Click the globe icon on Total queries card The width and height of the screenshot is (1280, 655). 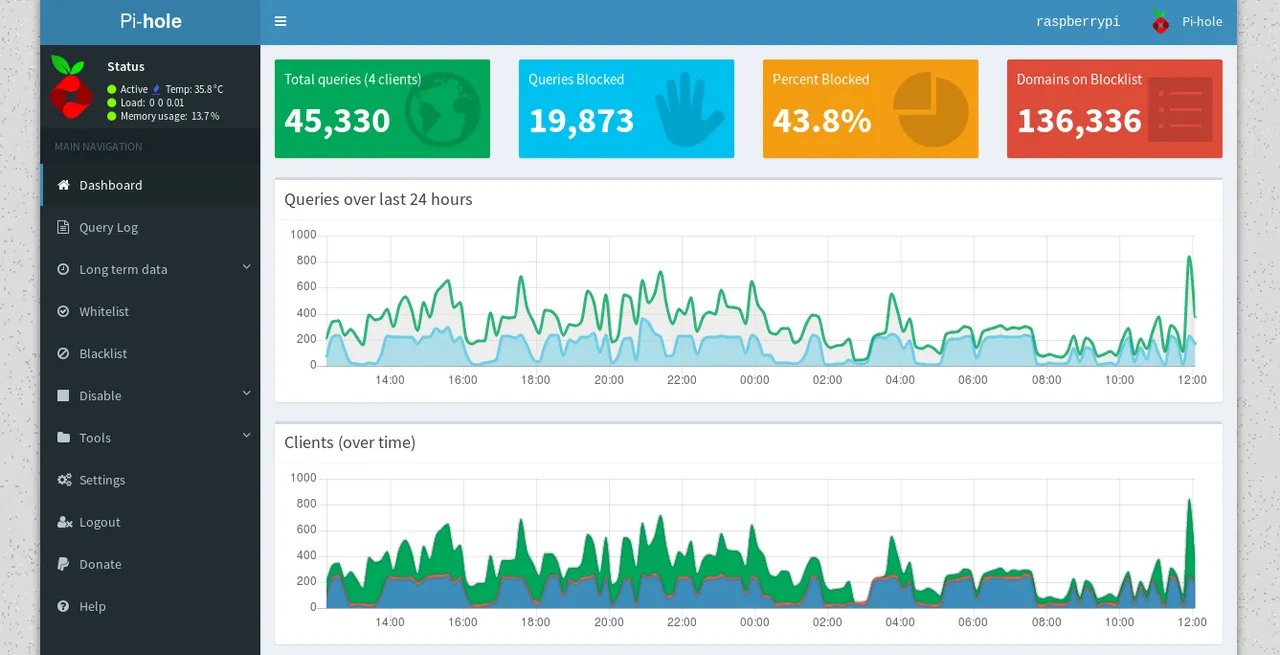coord(443,110)
